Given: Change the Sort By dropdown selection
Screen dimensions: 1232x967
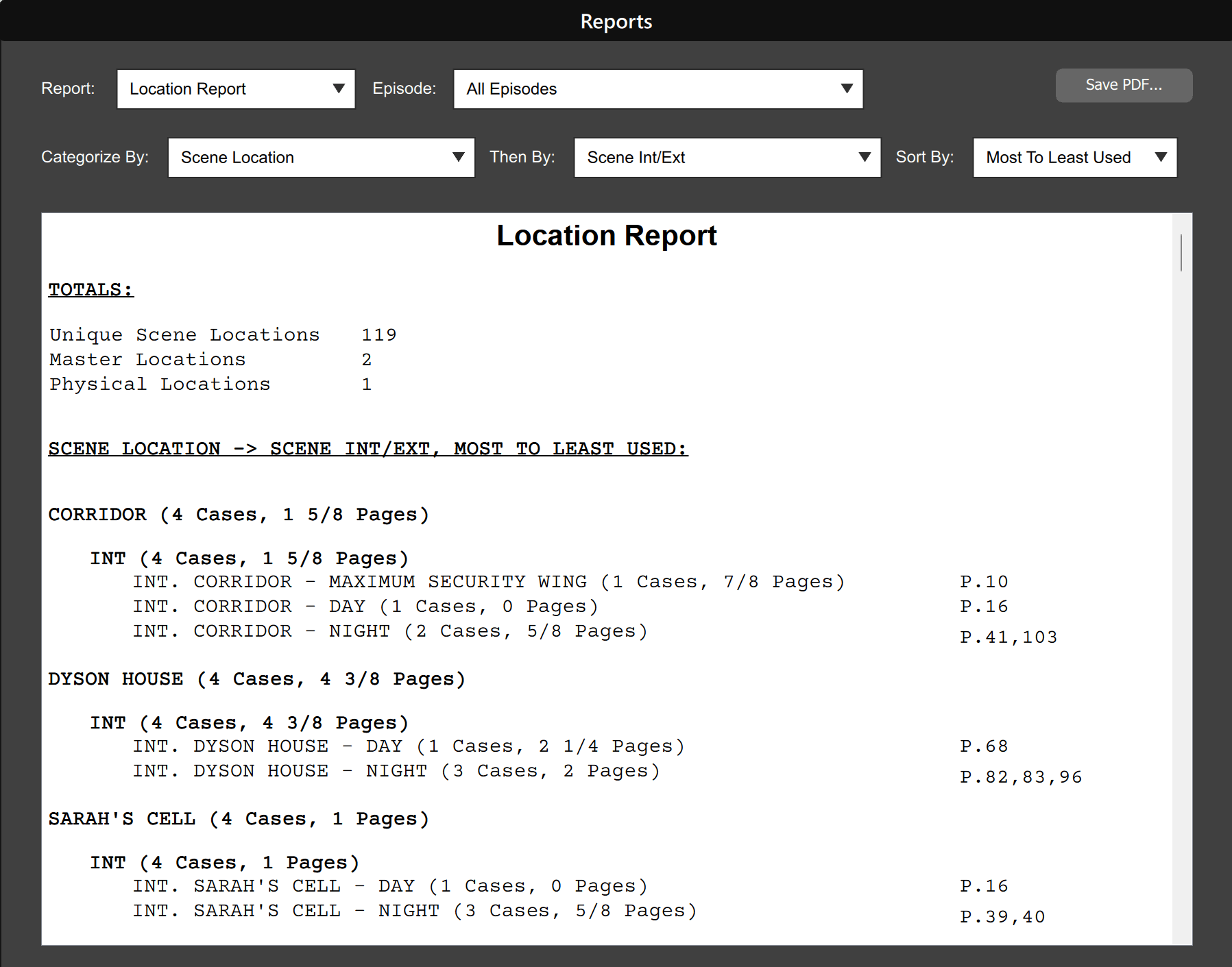Looking at the screenshot, I should [1074, 158].
